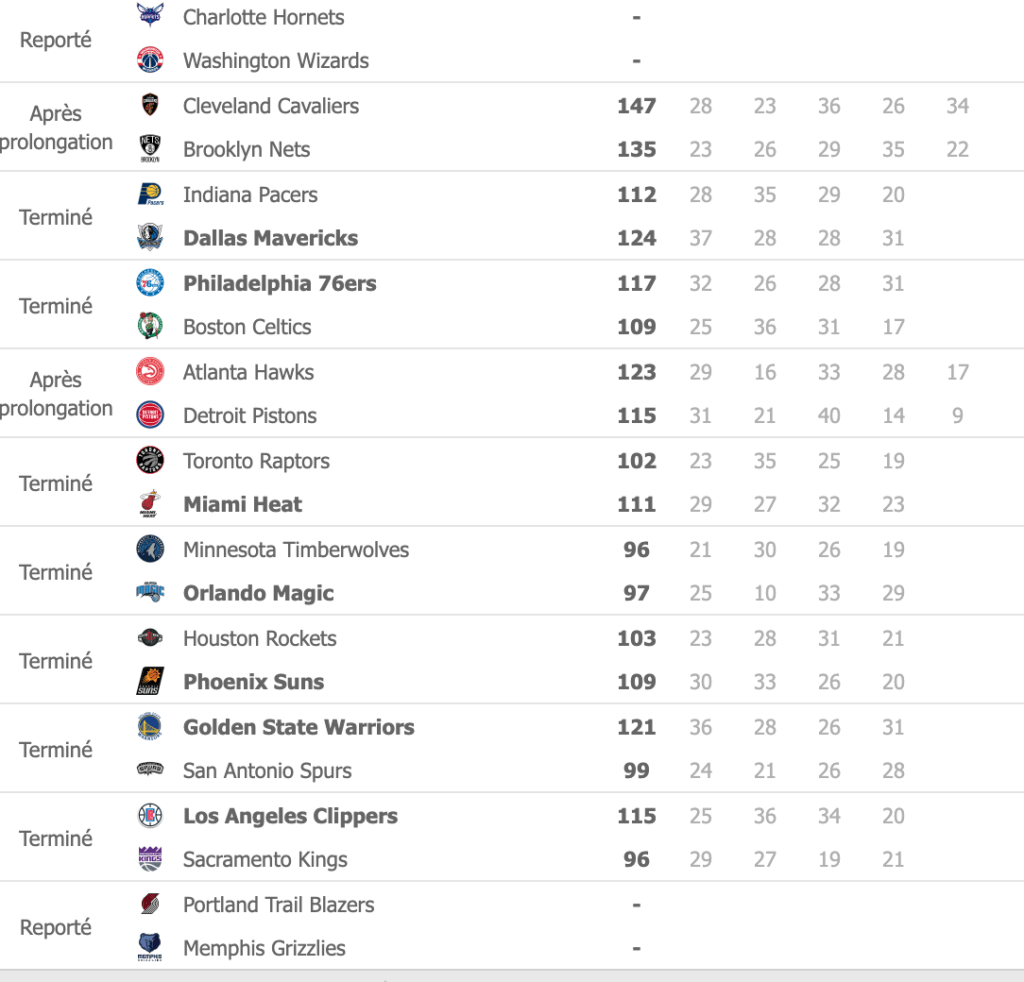Click the Reporté status for Trail Blazers–Grizzlies
This screenshot has width=1024, height=982.
[x=56, y=927]
